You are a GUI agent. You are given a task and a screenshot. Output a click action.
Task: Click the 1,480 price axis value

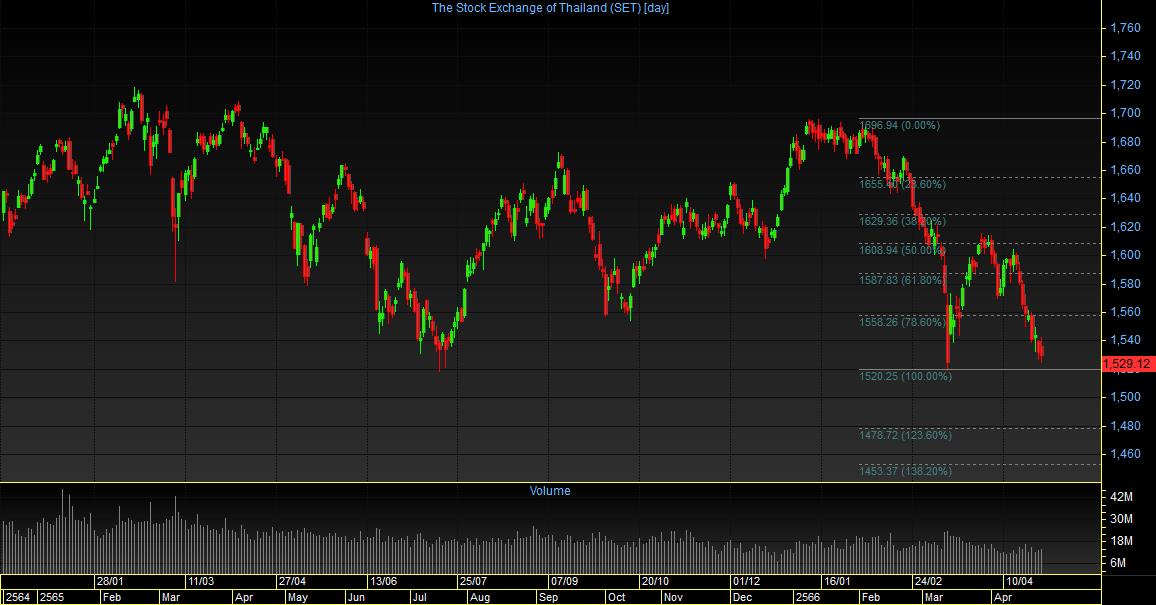coord(1125,426)
